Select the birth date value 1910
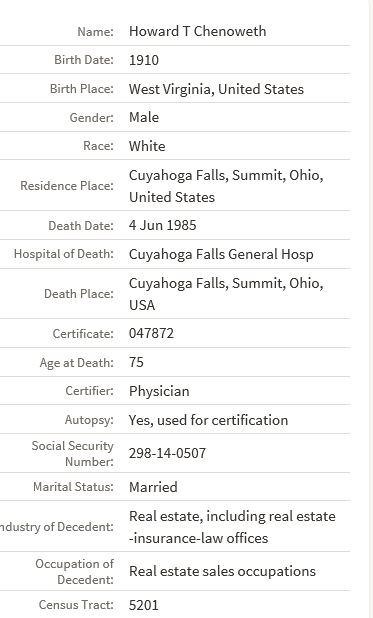 [144, 60]
